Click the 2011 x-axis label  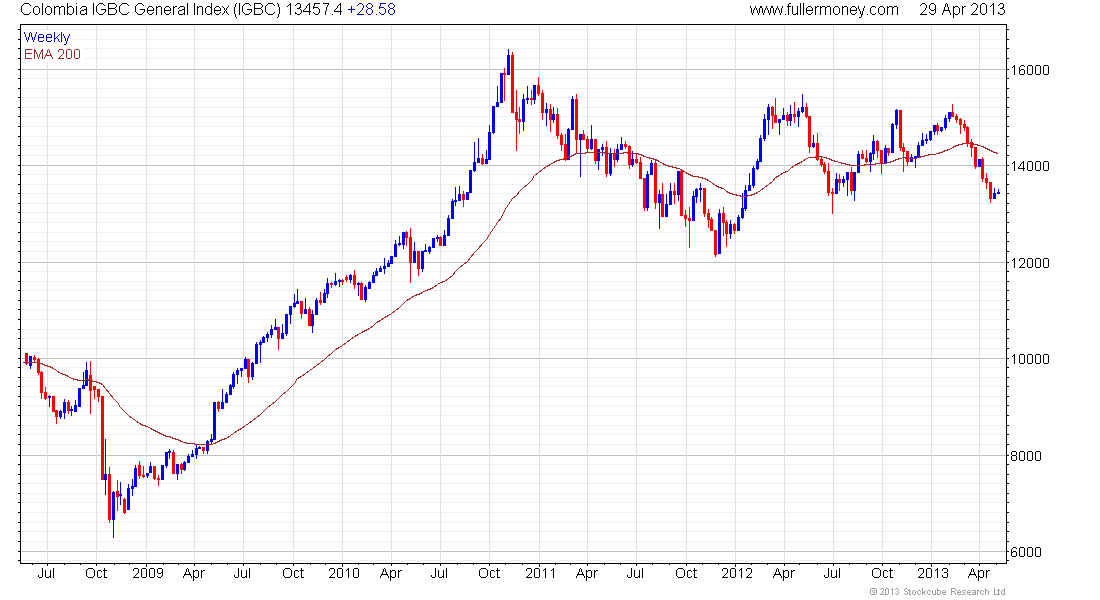540,573
